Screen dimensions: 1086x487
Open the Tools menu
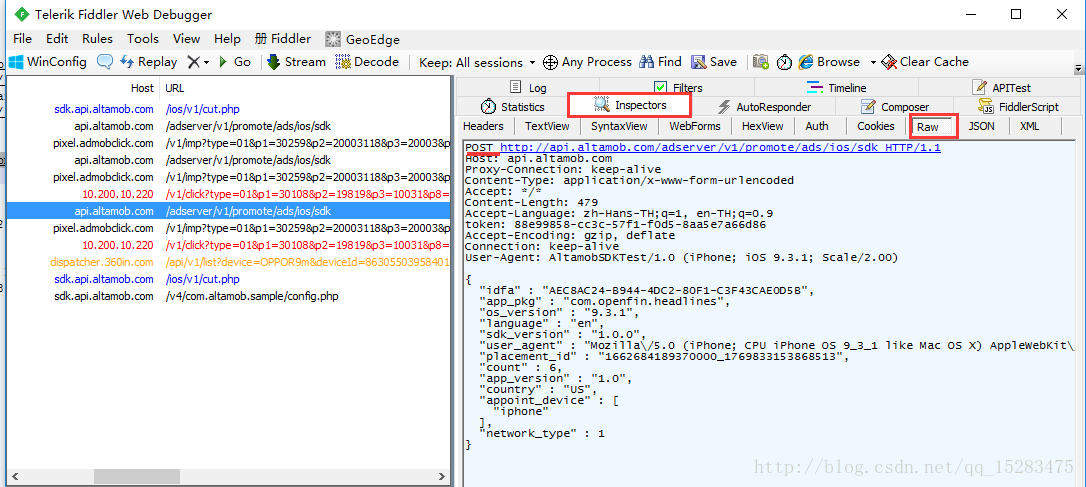143,39
